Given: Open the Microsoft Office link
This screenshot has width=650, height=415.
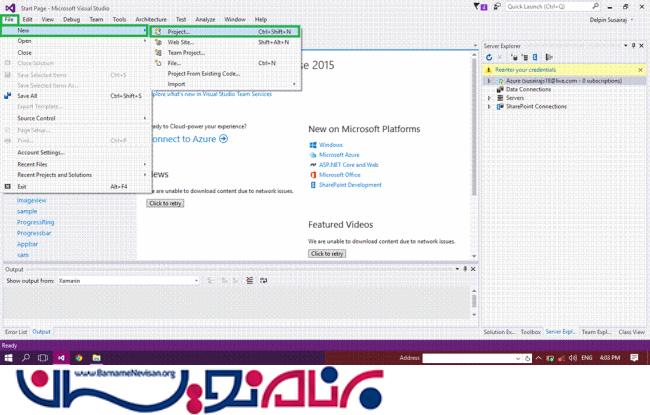Looking at the screenshot, I should [x=340, y=175].
